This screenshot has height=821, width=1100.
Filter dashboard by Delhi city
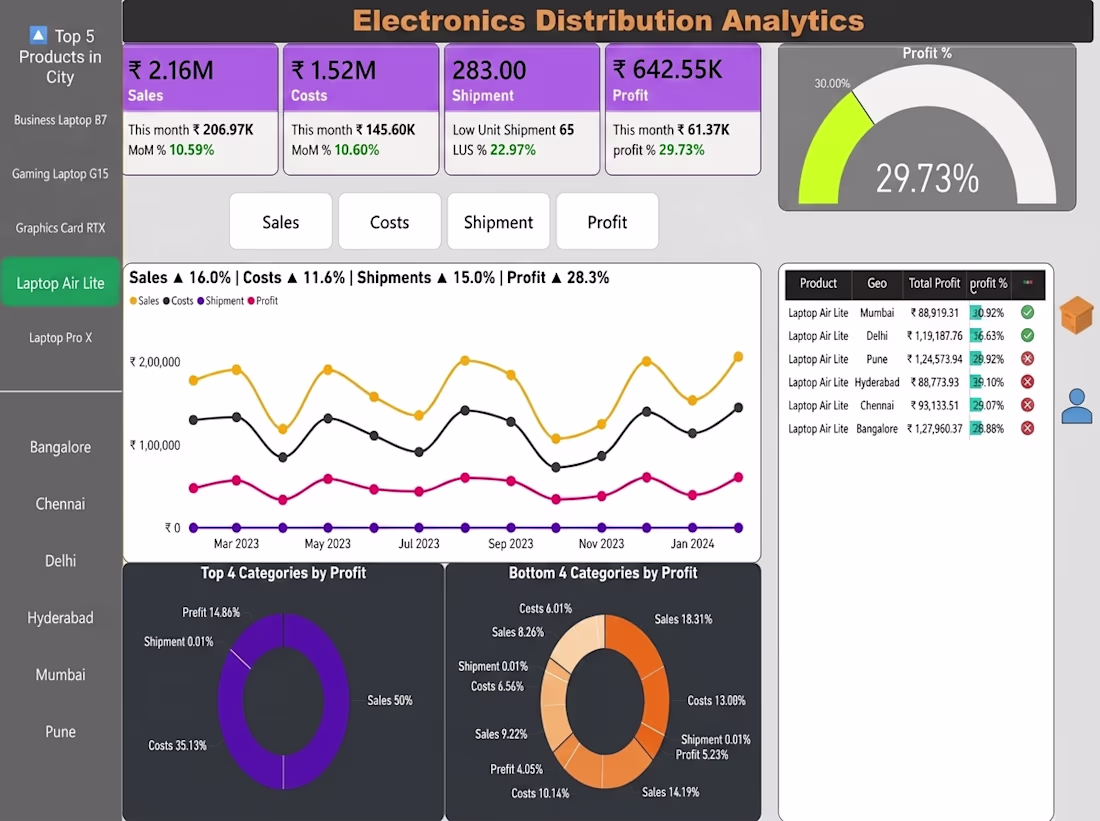[60, 561]
